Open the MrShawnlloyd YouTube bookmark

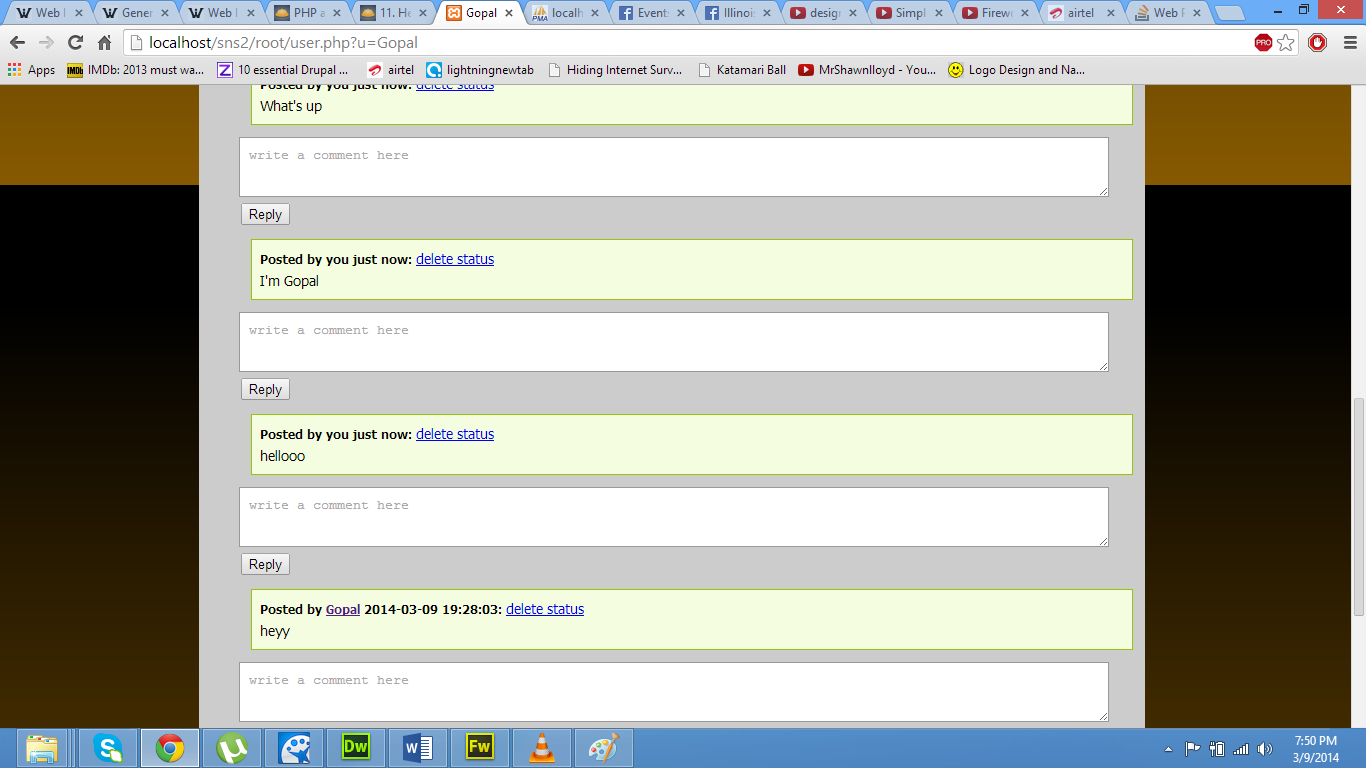867,70
